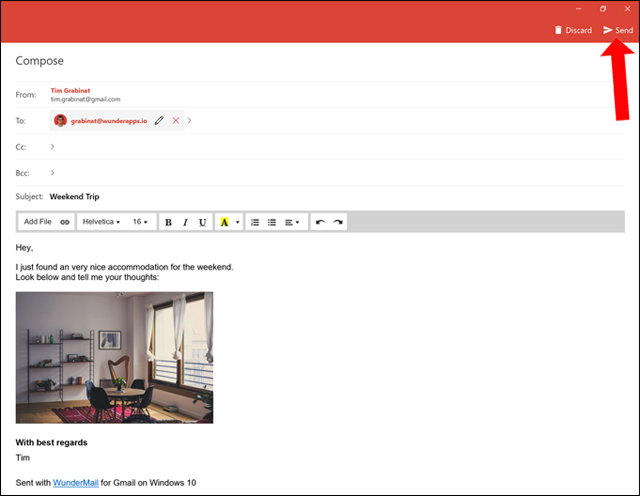
Task: Redo the last edit
Action: click(338, 222)
